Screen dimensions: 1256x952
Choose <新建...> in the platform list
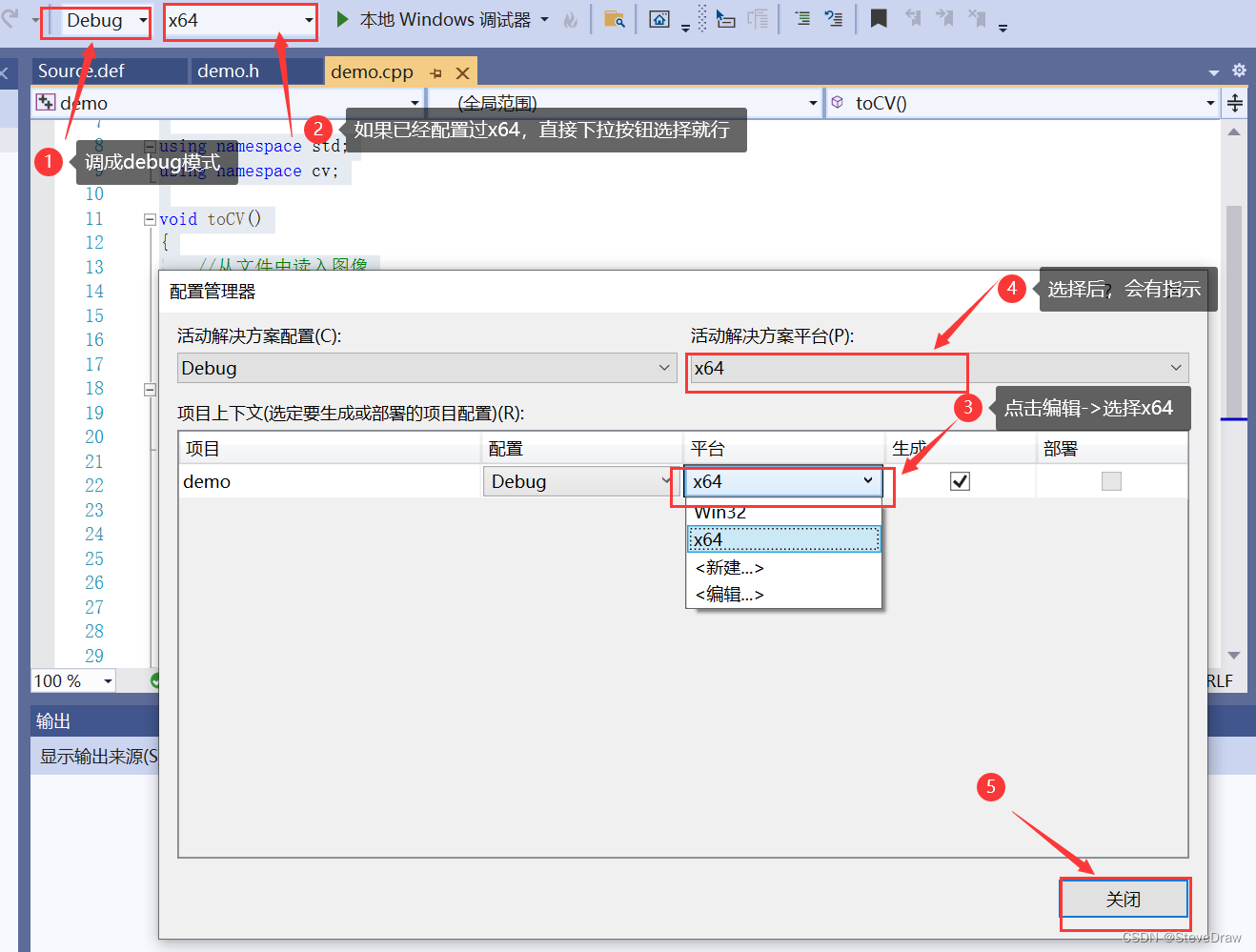click(x=783, y=567)
